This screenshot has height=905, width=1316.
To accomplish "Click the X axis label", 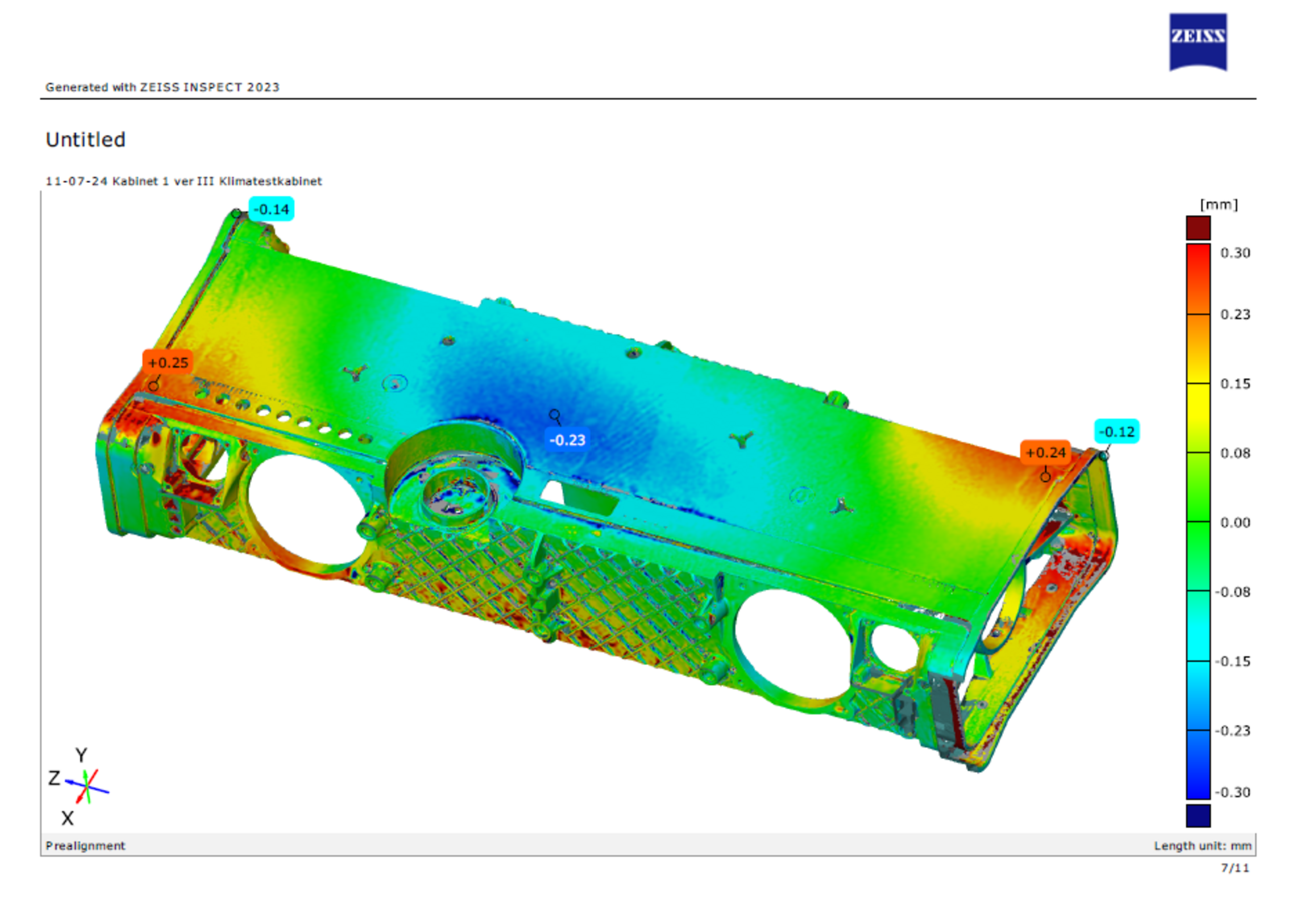I will click(x=67, y=819).
